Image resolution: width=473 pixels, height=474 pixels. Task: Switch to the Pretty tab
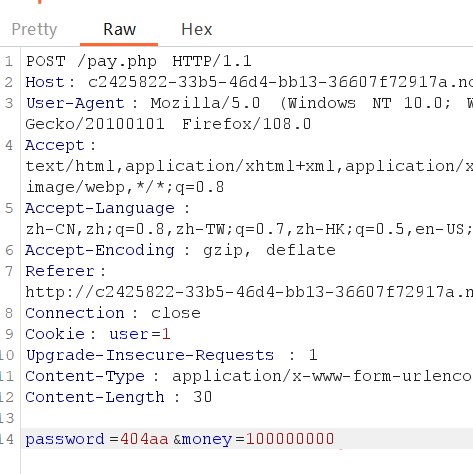click(34, 29)
